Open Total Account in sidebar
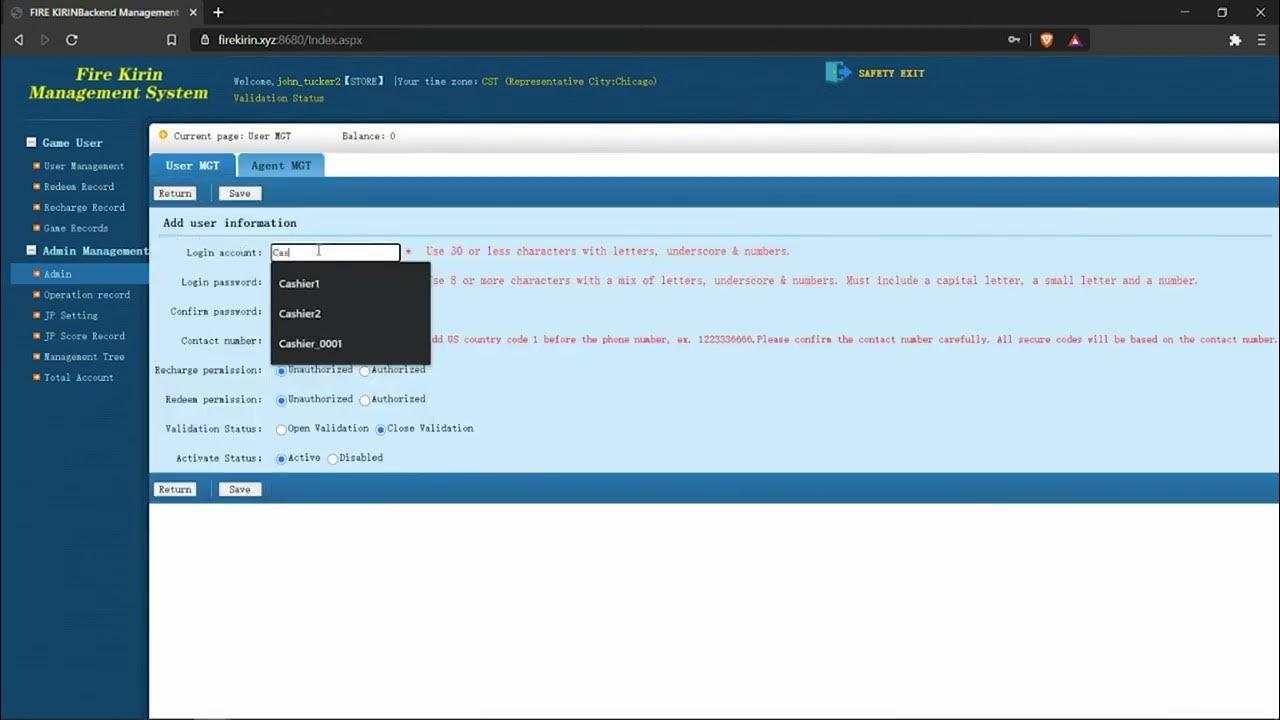 79,378
